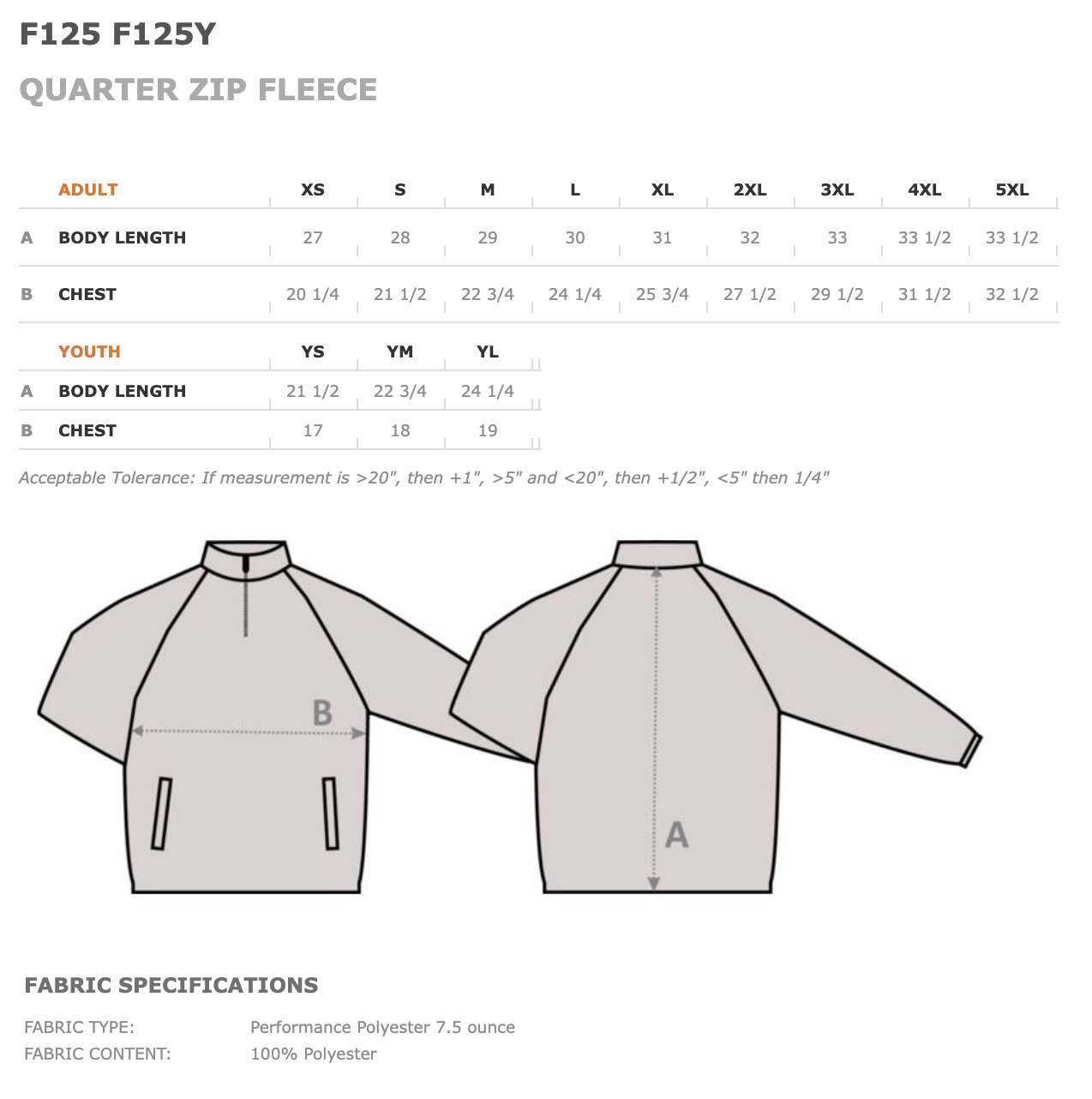Select the adult 2XL body length value 32
The image size is (1092, 1099).
[x=749, y=238]
